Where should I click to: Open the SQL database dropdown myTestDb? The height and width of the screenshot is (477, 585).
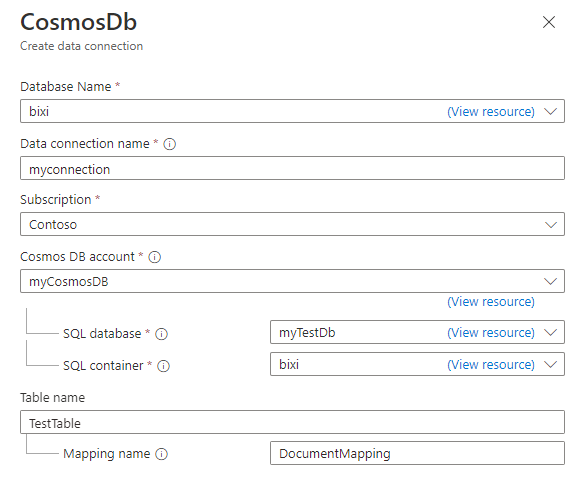417,332
